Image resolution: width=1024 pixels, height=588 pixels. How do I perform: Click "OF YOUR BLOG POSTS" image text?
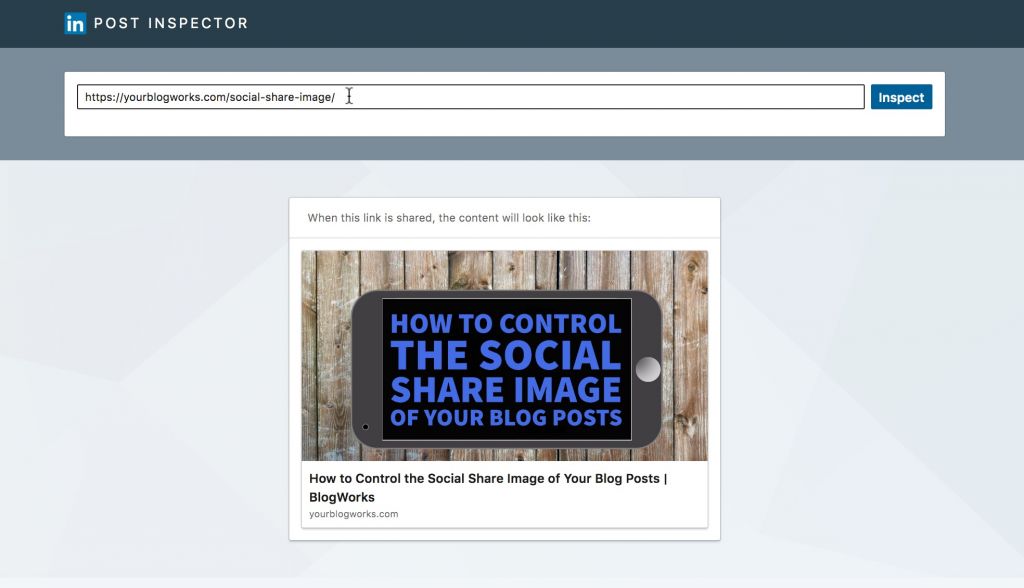click(x=505, y=418)
